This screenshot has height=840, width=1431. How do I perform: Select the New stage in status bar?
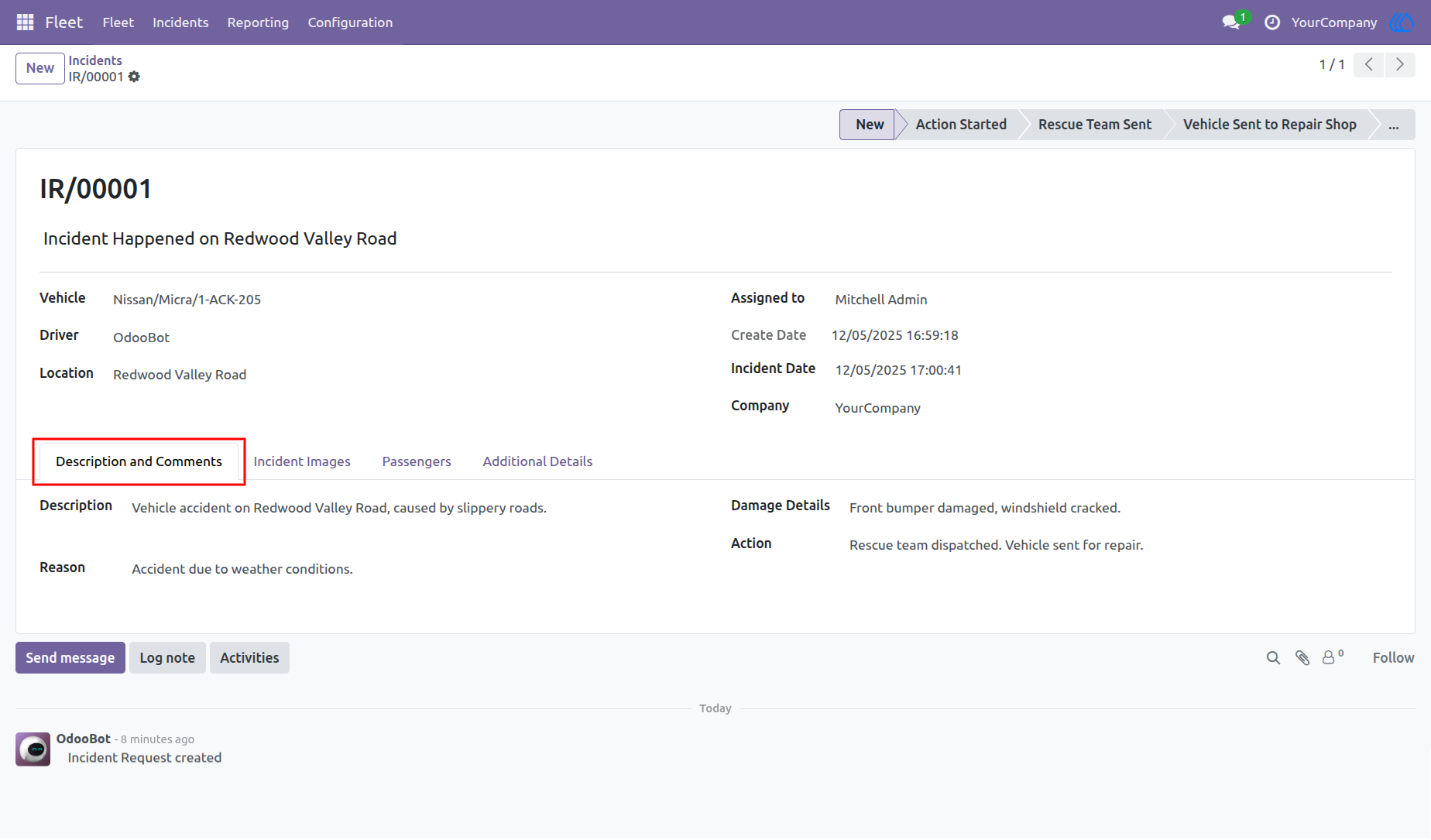[x=869, y=125]
